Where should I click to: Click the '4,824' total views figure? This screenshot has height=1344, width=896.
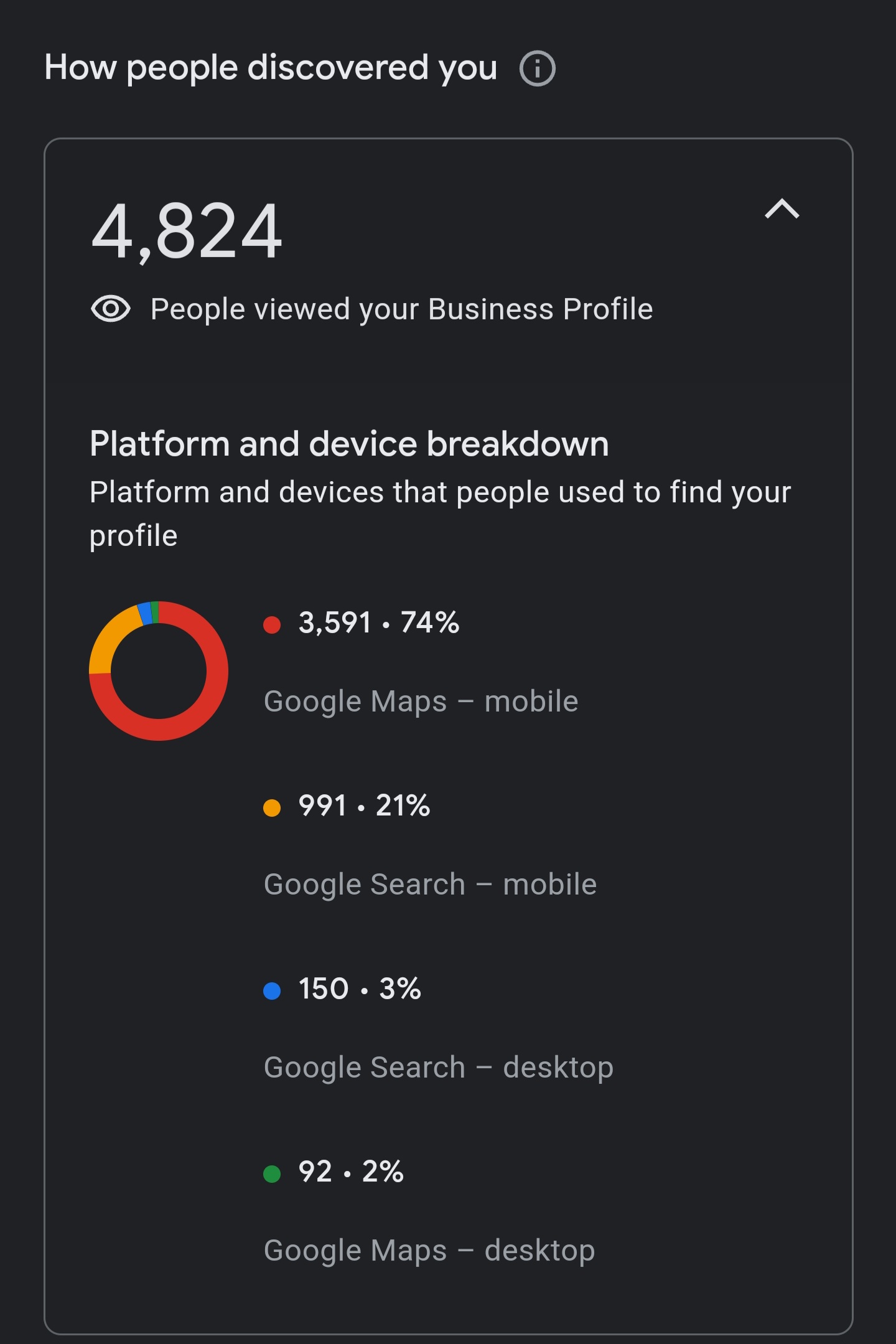[x=187, y=233]
